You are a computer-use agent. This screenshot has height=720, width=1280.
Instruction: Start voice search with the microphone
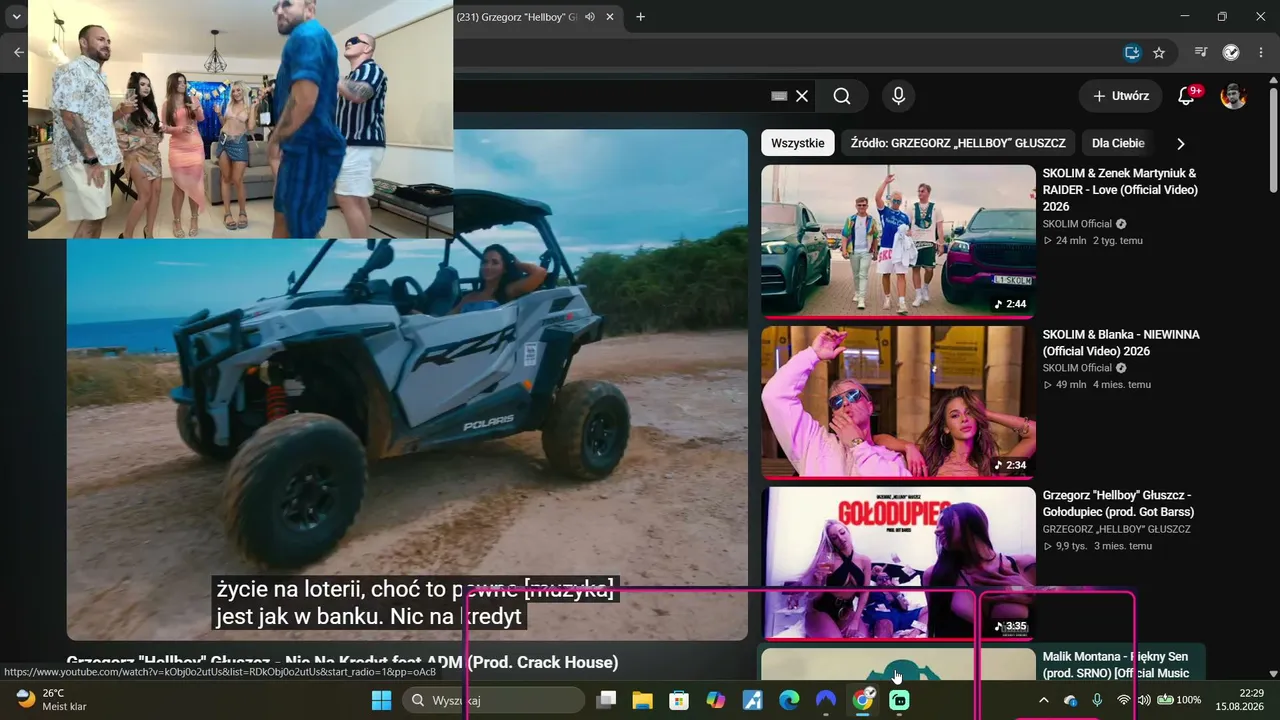click(898, 96)
